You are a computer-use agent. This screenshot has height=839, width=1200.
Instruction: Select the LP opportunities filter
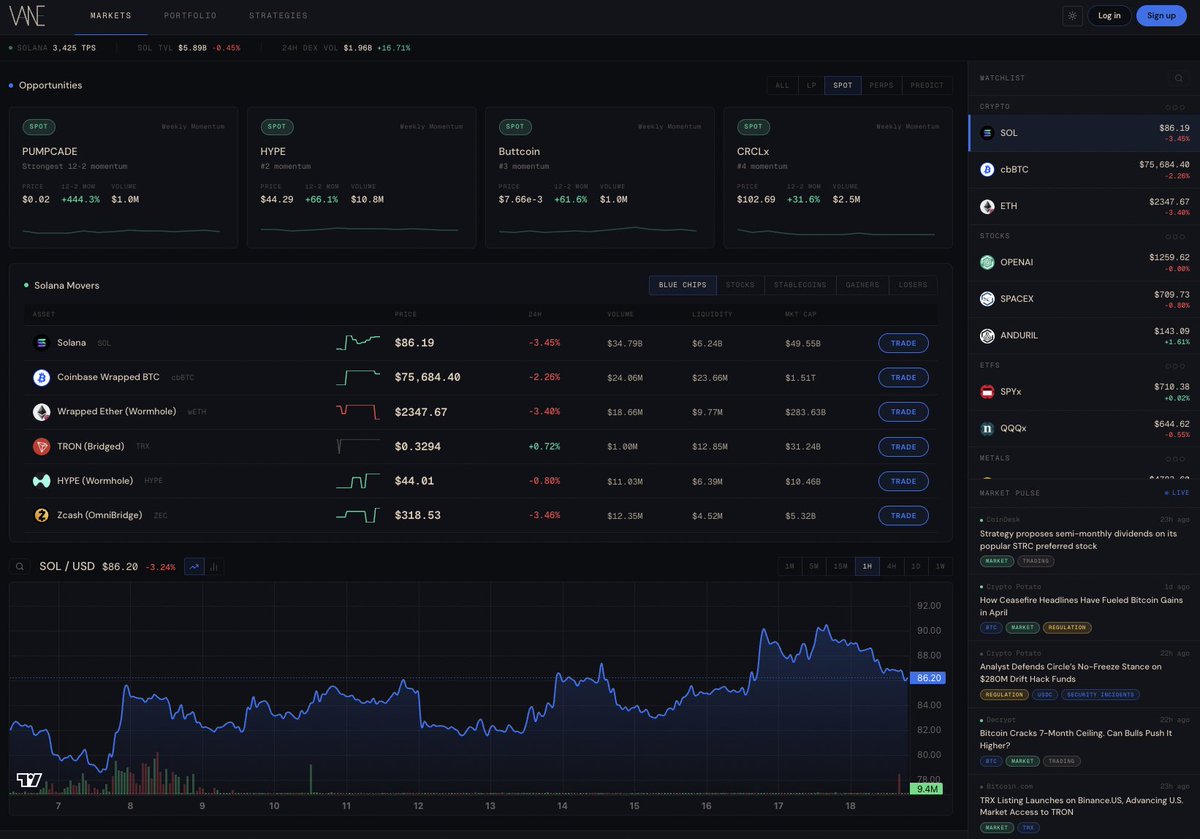(x=811, y=85)
